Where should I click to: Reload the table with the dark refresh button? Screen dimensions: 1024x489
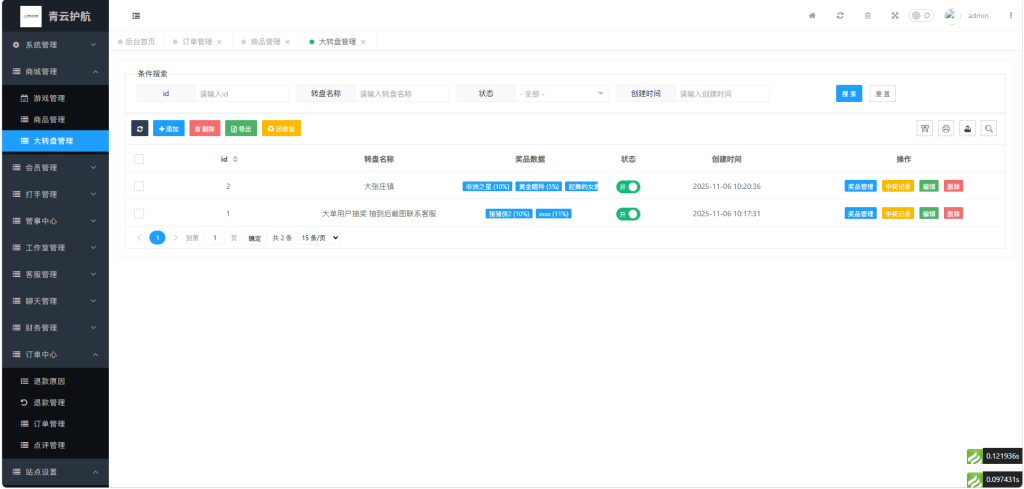[x=140, y=129]
